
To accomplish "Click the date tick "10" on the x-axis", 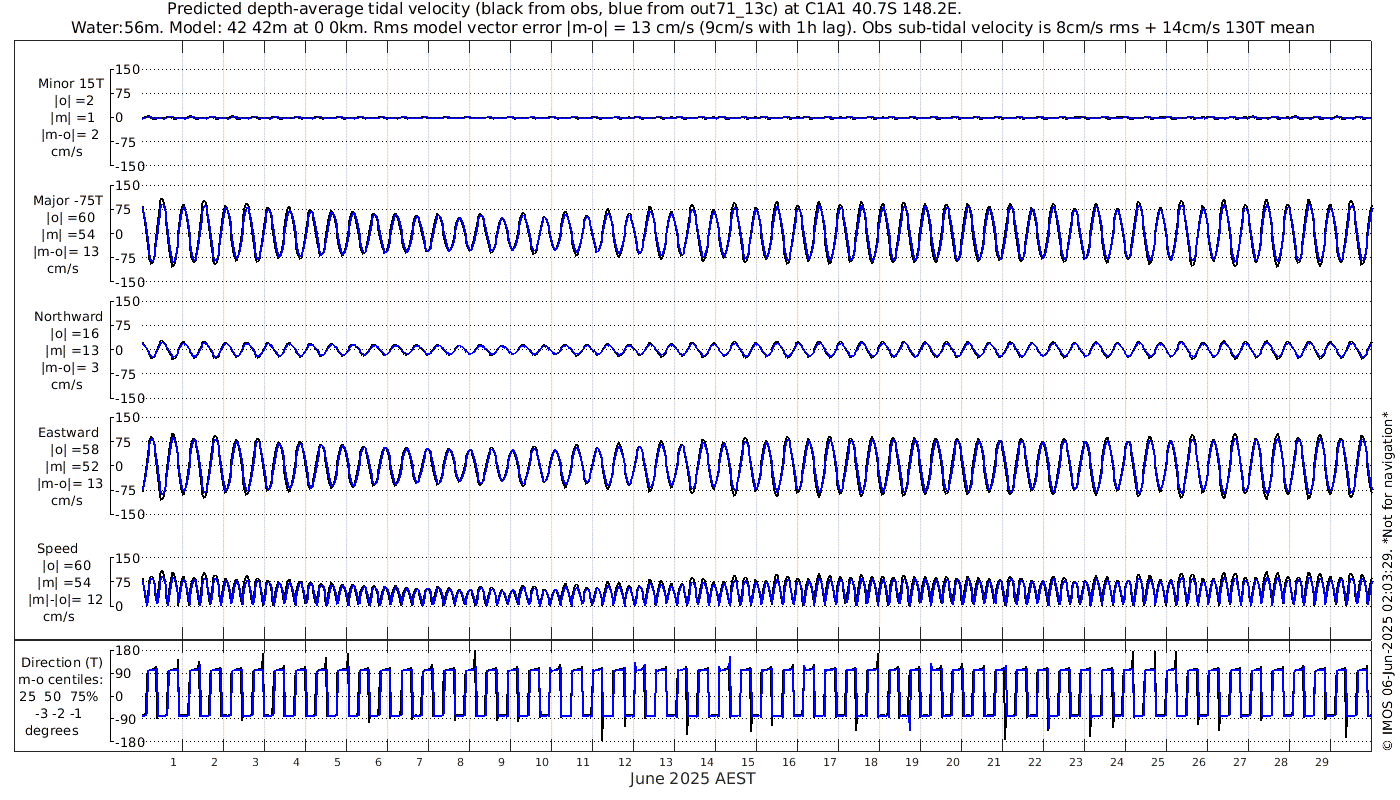I will tap(542, 762).
